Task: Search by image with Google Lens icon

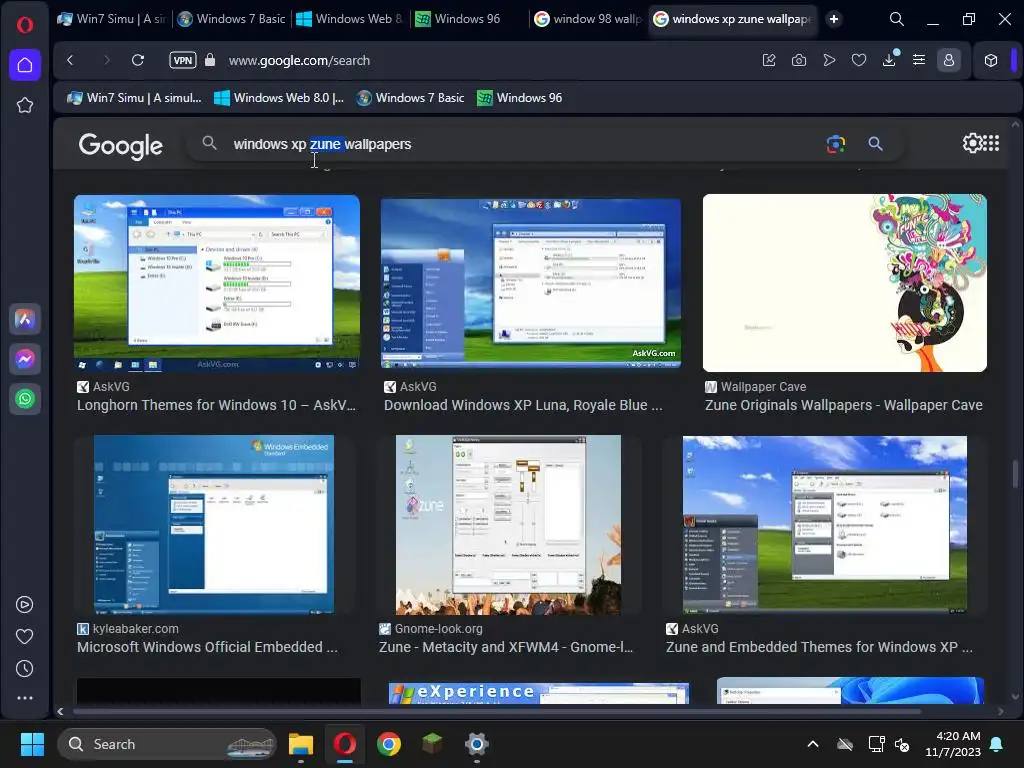Action: tap(836, 144)
